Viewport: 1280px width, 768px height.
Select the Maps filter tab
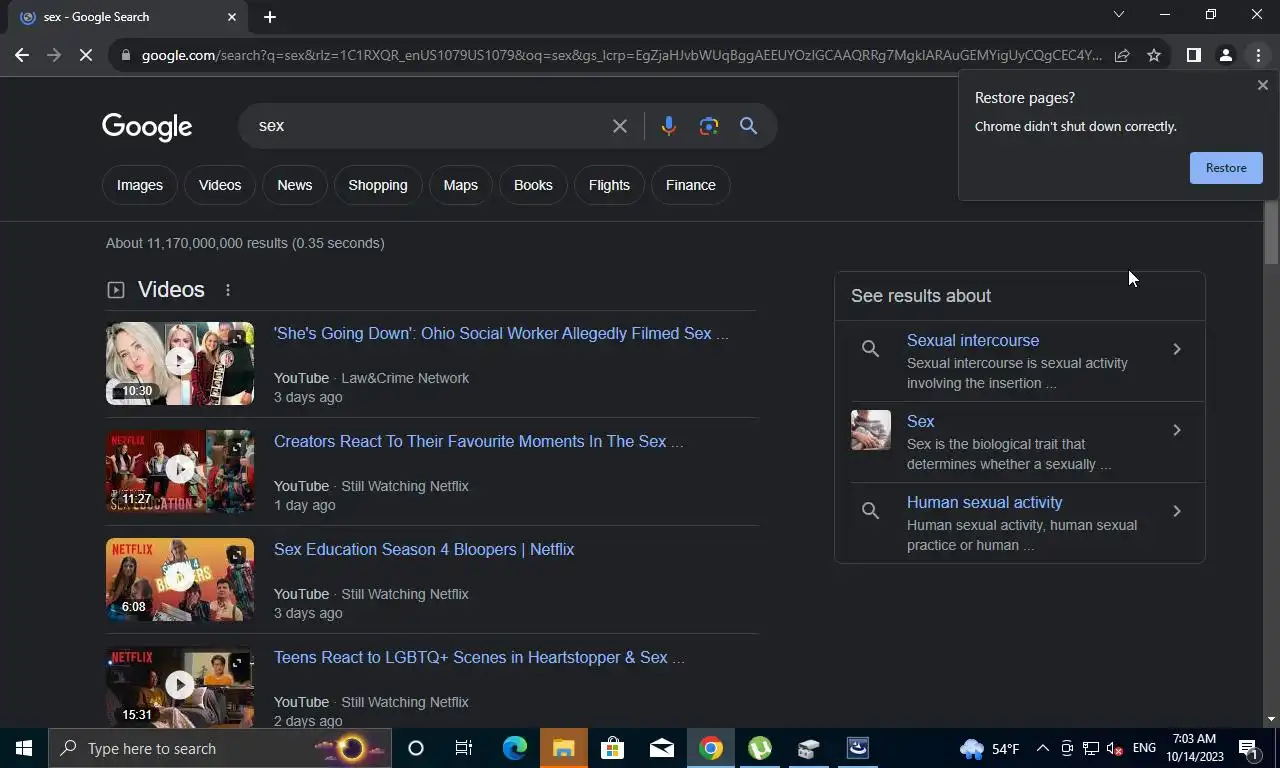tap(461, 185)
